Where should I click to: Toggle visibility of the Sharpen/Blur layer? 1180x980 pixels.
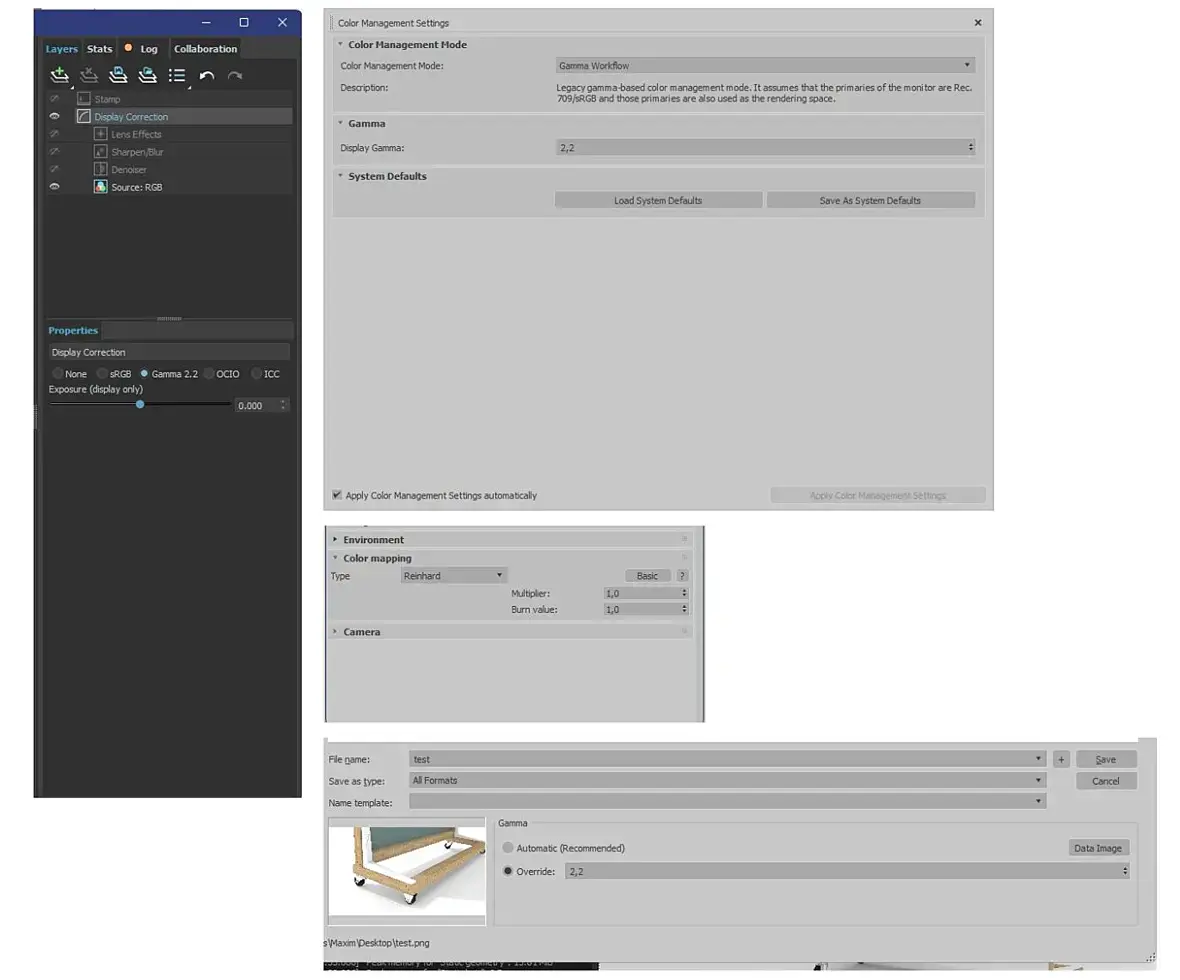click(54, 151)
